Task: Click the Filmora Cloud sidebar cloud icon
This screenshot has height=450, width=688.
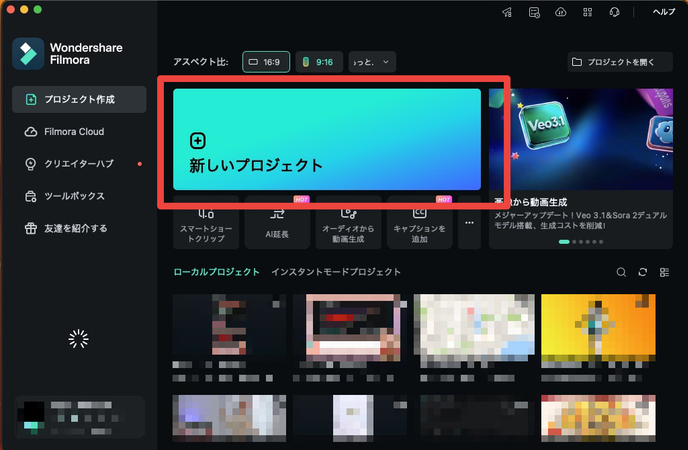Action: (x=31, y=132)
